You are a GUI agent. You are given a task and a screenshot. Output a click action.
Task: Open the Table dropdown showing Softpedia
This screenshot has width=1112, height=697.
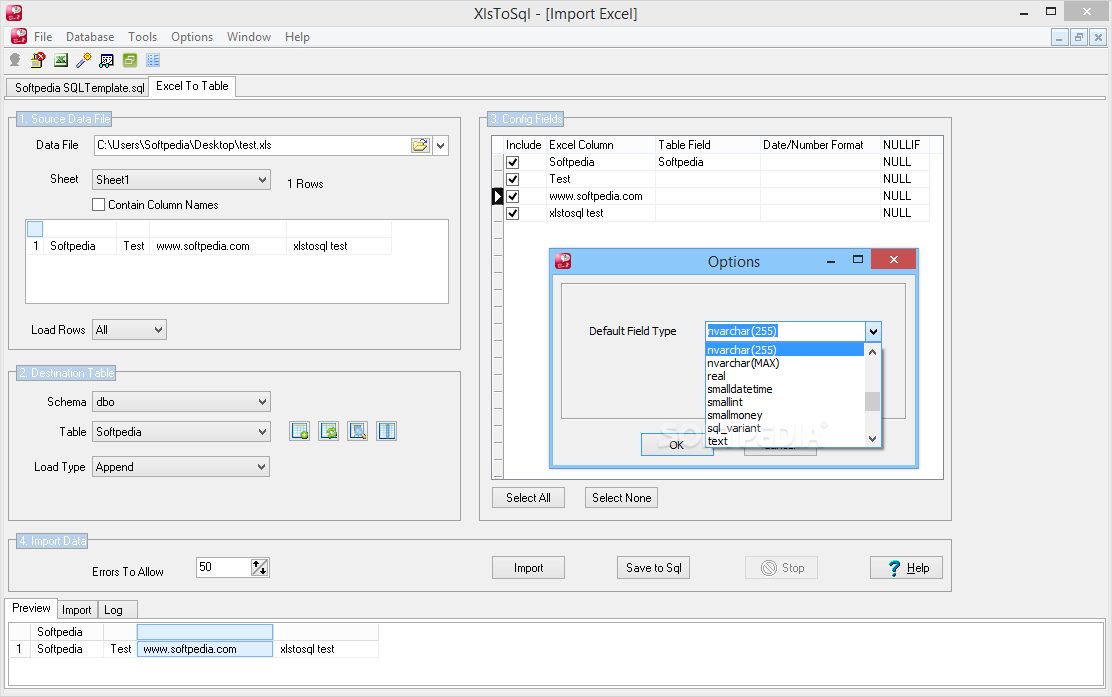[182, 432]
